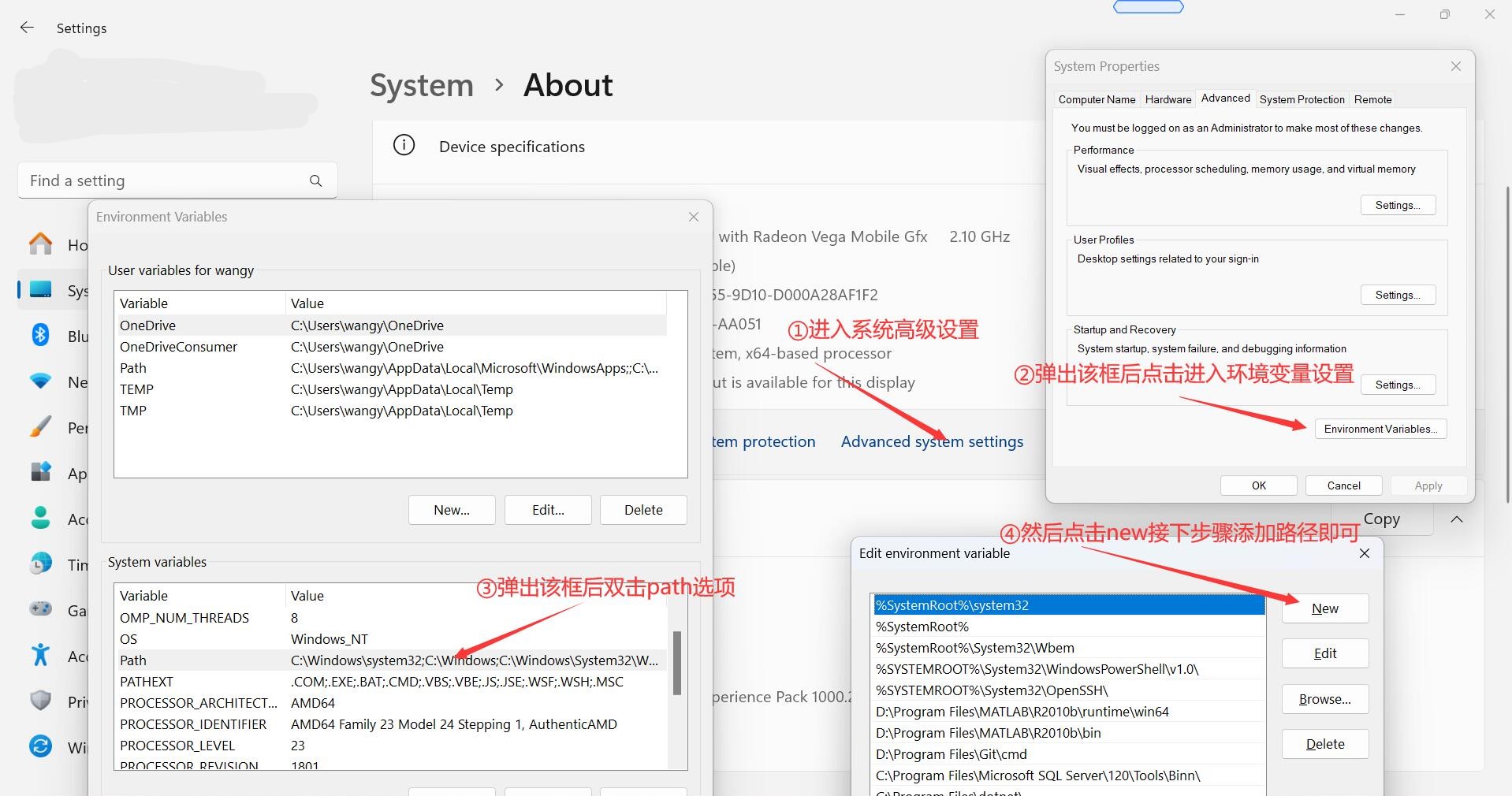Open the Apps sidebar icon
The image size is (1512, 796).
pyautogui.click(x=40, y=473)
